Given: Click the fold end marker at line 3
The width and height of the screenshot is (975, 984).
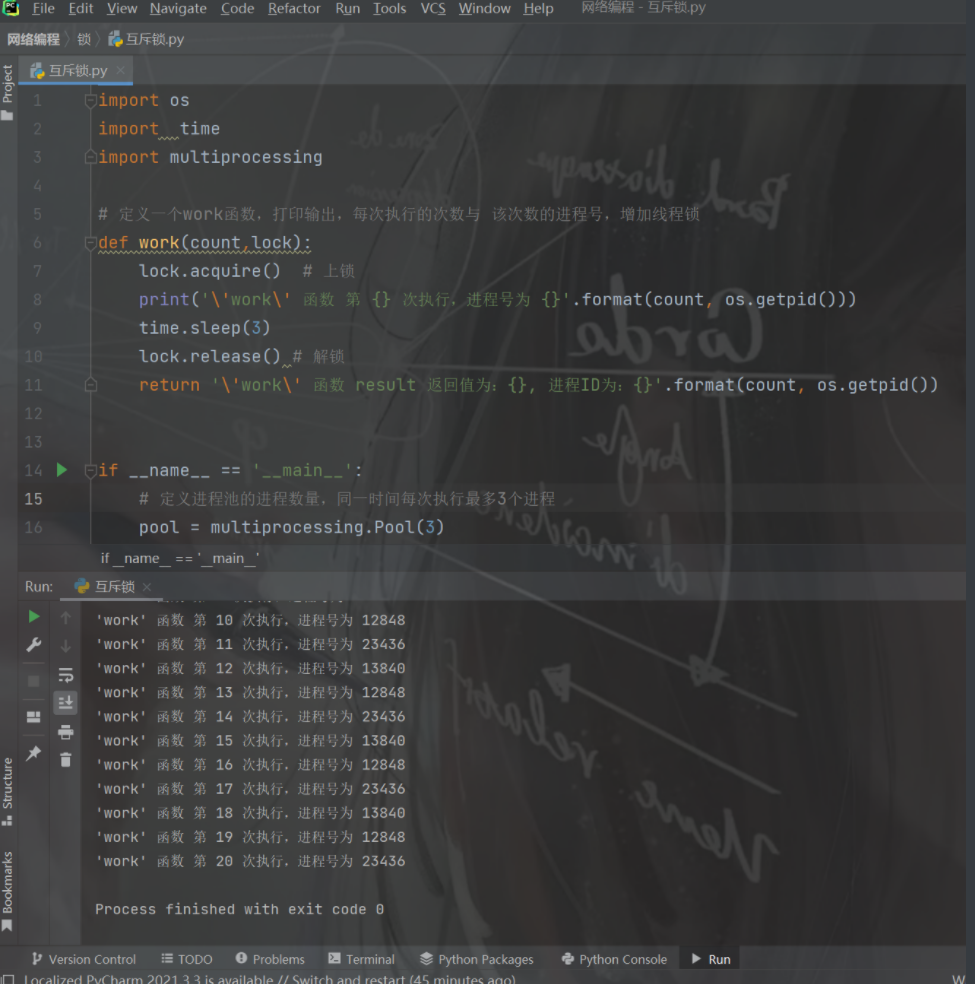Looking at the screenshot, I should (x=90, y=157).
